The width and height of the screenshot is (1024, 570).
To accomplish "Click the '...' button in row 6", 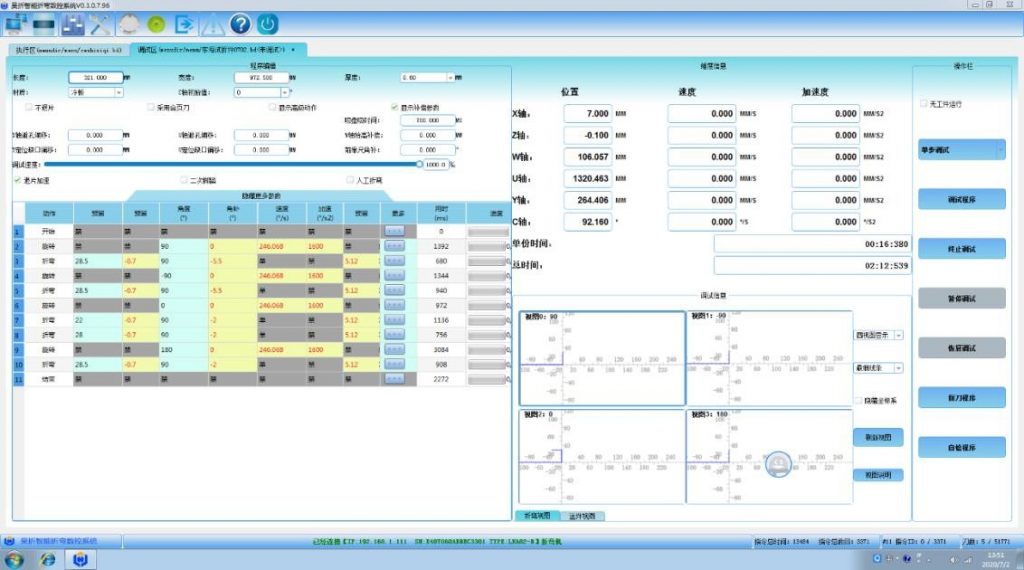I will [394, 306].
